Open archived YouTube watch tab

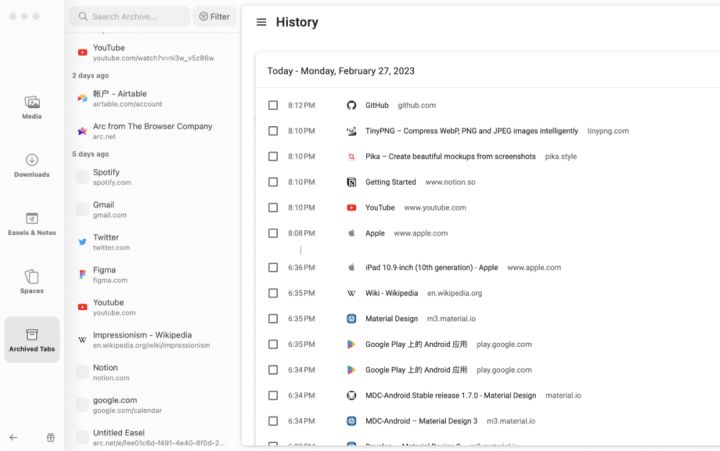(x=153, y=52)
